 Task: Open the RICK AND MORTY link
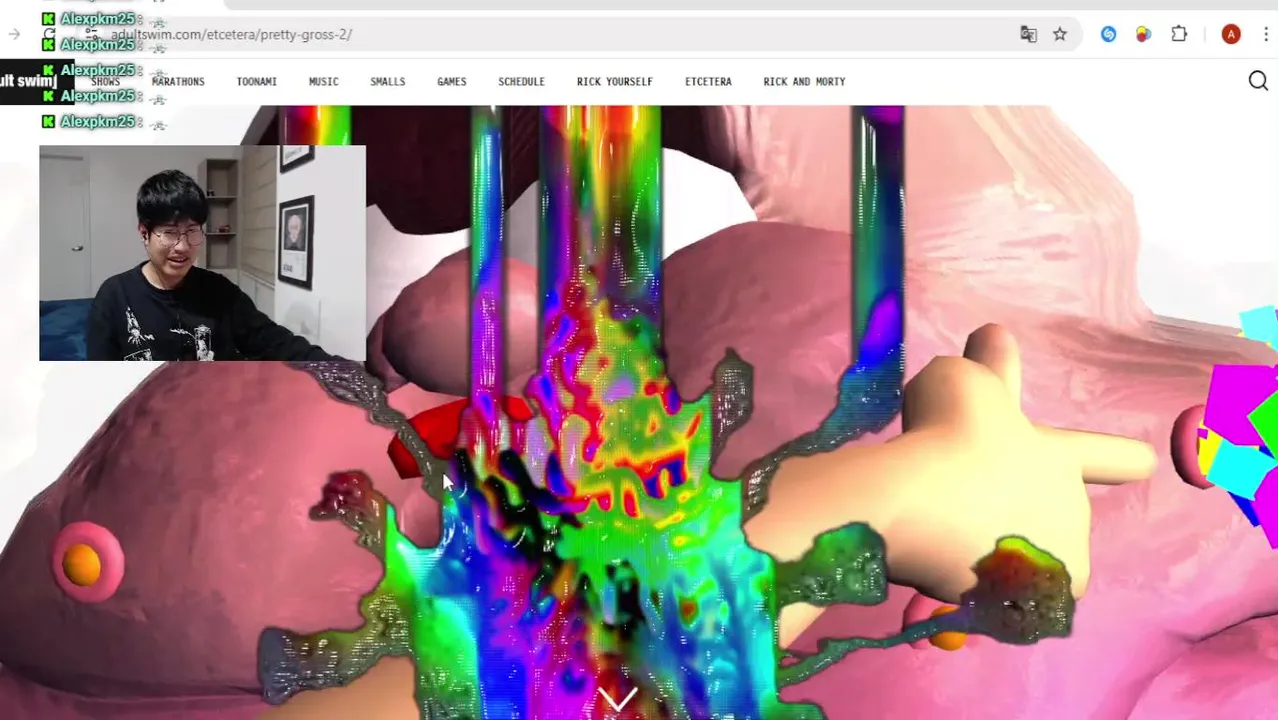pyautogui.click(x=804, y=82)
